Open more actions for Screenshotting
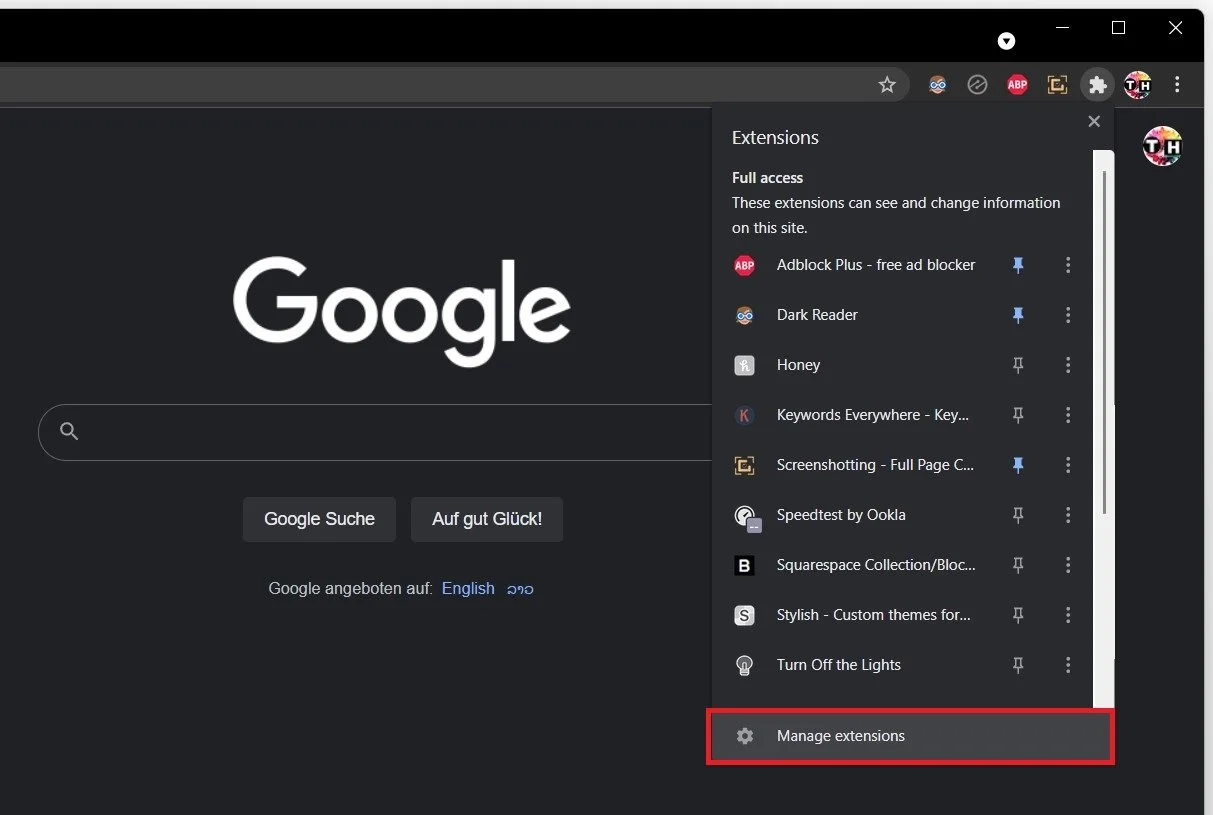This screenshot has width=1213, height=815. 1068,465
